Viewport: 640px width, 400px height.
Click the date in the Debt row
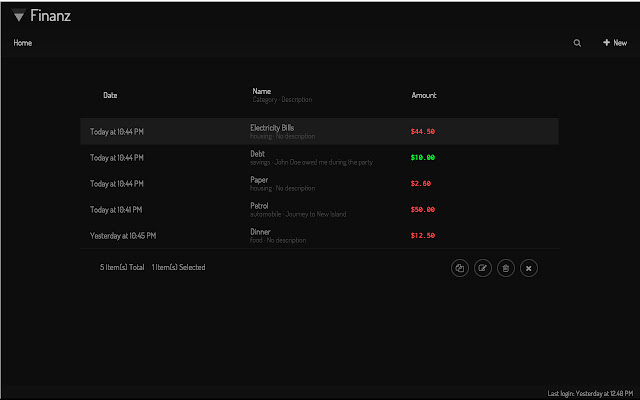point(117,158)
